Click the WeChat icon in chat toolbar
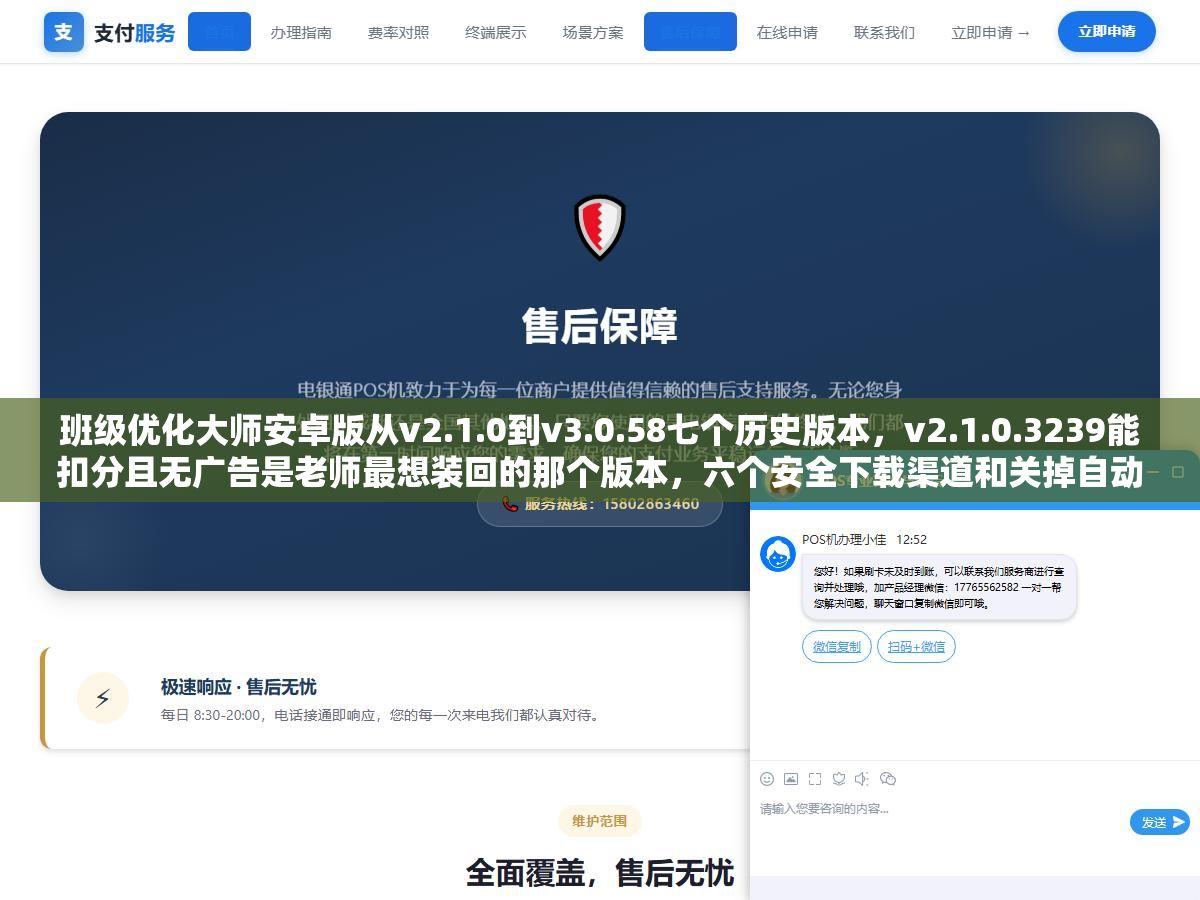The image size is (1200, 900). tap(888, 779)
